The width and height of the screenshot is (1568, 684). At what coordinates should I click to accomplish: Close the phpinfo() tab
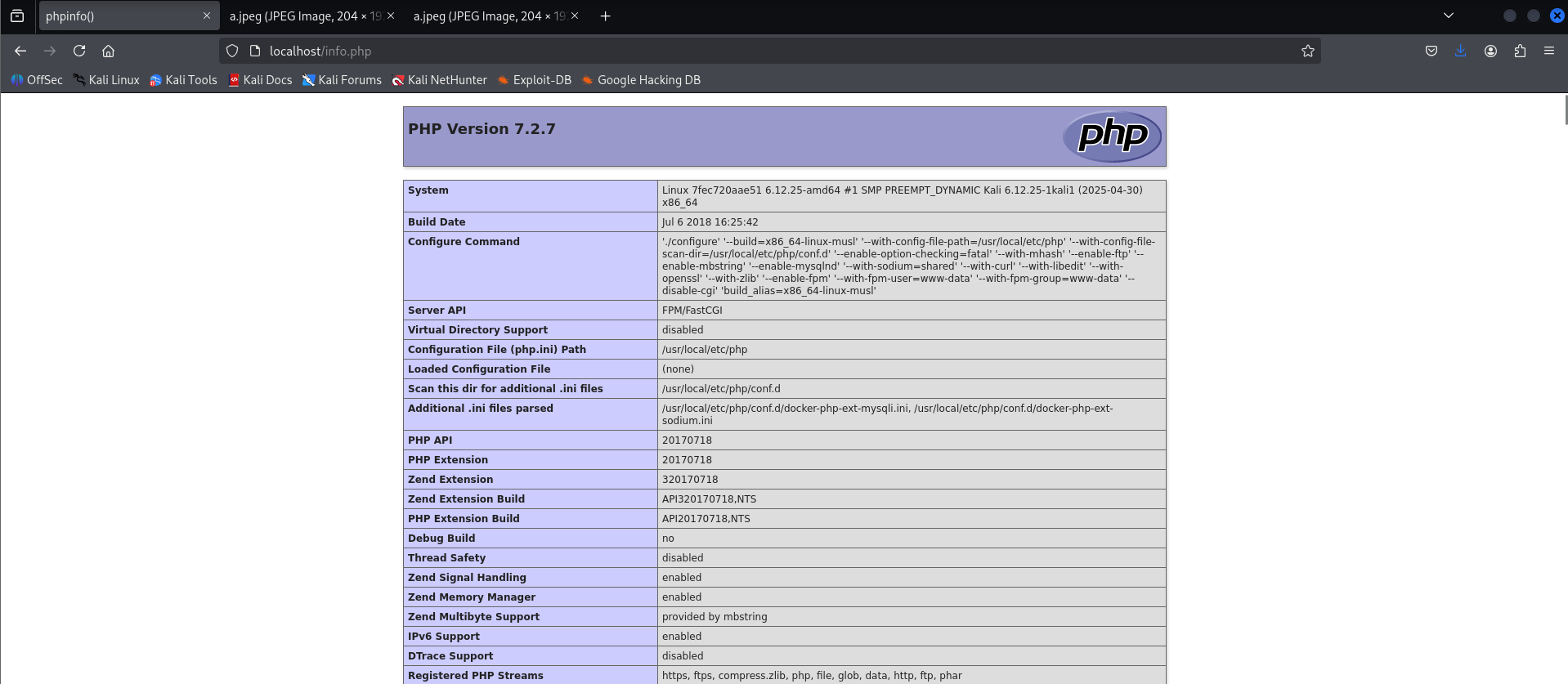click(207, 16)
